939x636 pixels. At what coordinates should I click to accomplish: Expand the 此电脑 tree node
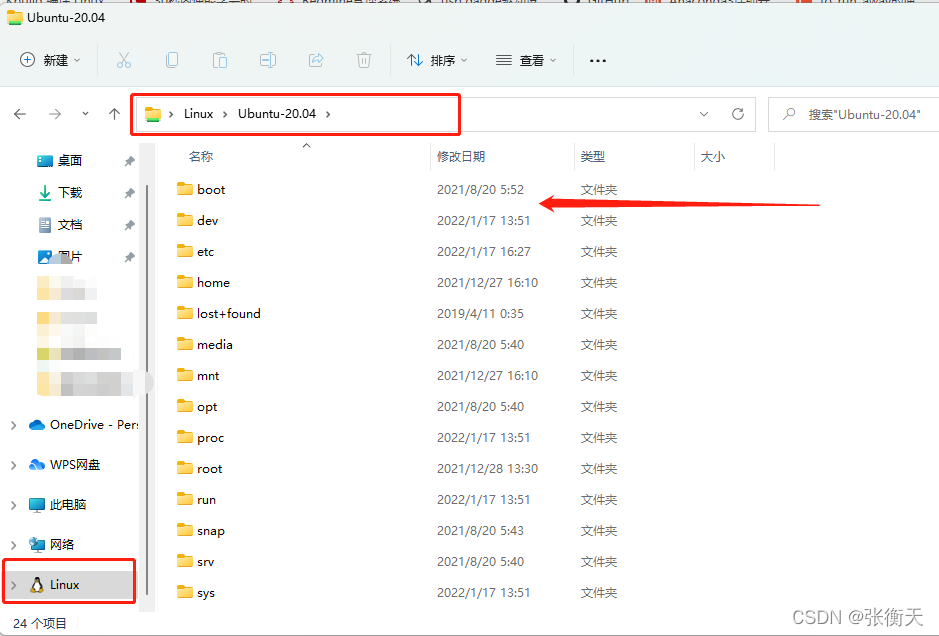[14, 505]
